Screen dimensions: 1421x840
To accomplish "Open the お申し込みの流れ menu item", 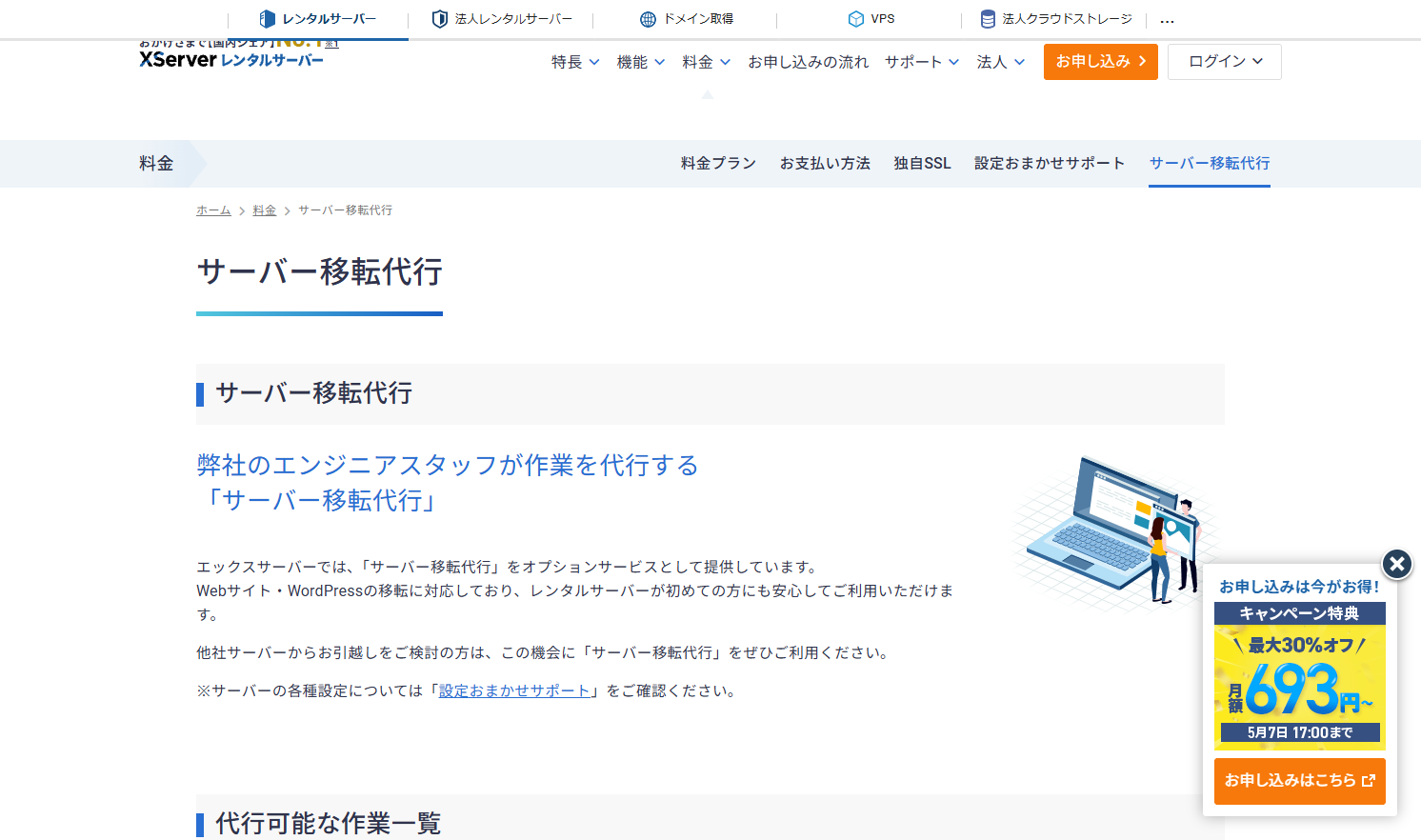I will pyautogui.click(x=808, y=62).
